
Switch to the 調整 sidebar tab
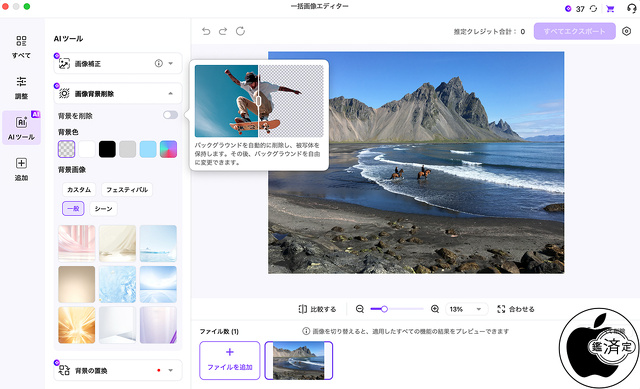(21, 87)
